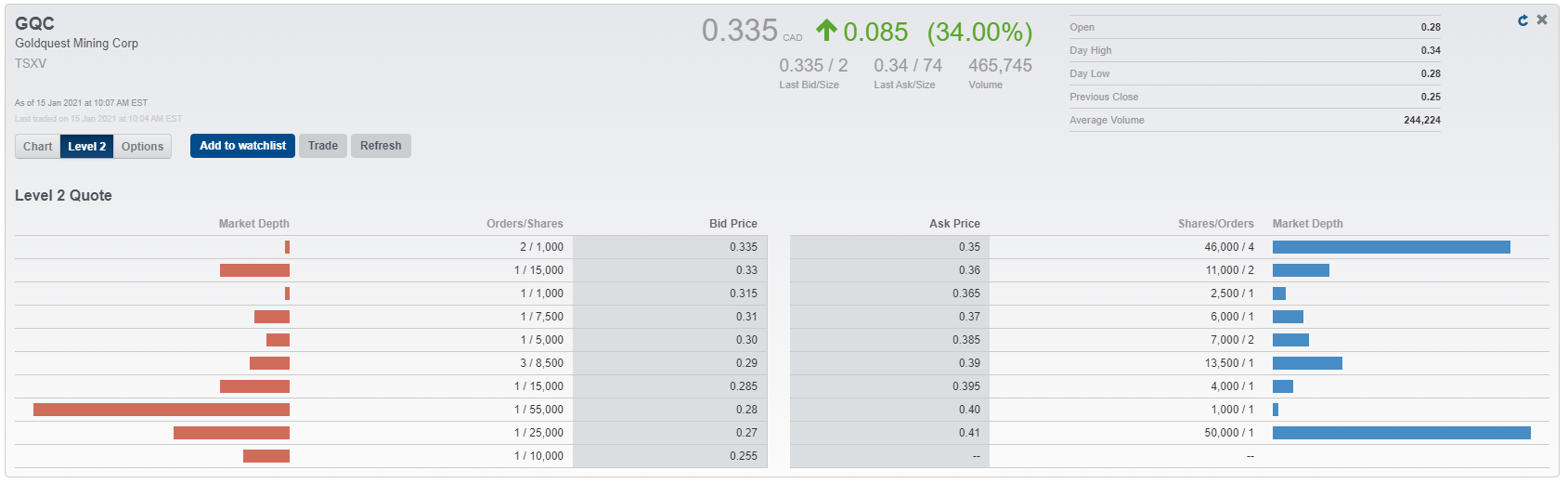Click the red depth bar for 0.28 bid
1568x483 pixels.
point(162,410)
